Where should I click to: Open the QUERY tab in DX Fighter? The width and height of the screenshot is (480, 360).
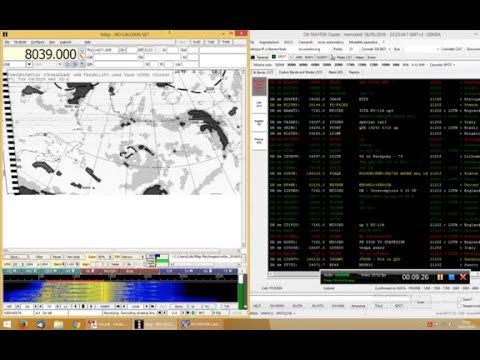[322, 57]
